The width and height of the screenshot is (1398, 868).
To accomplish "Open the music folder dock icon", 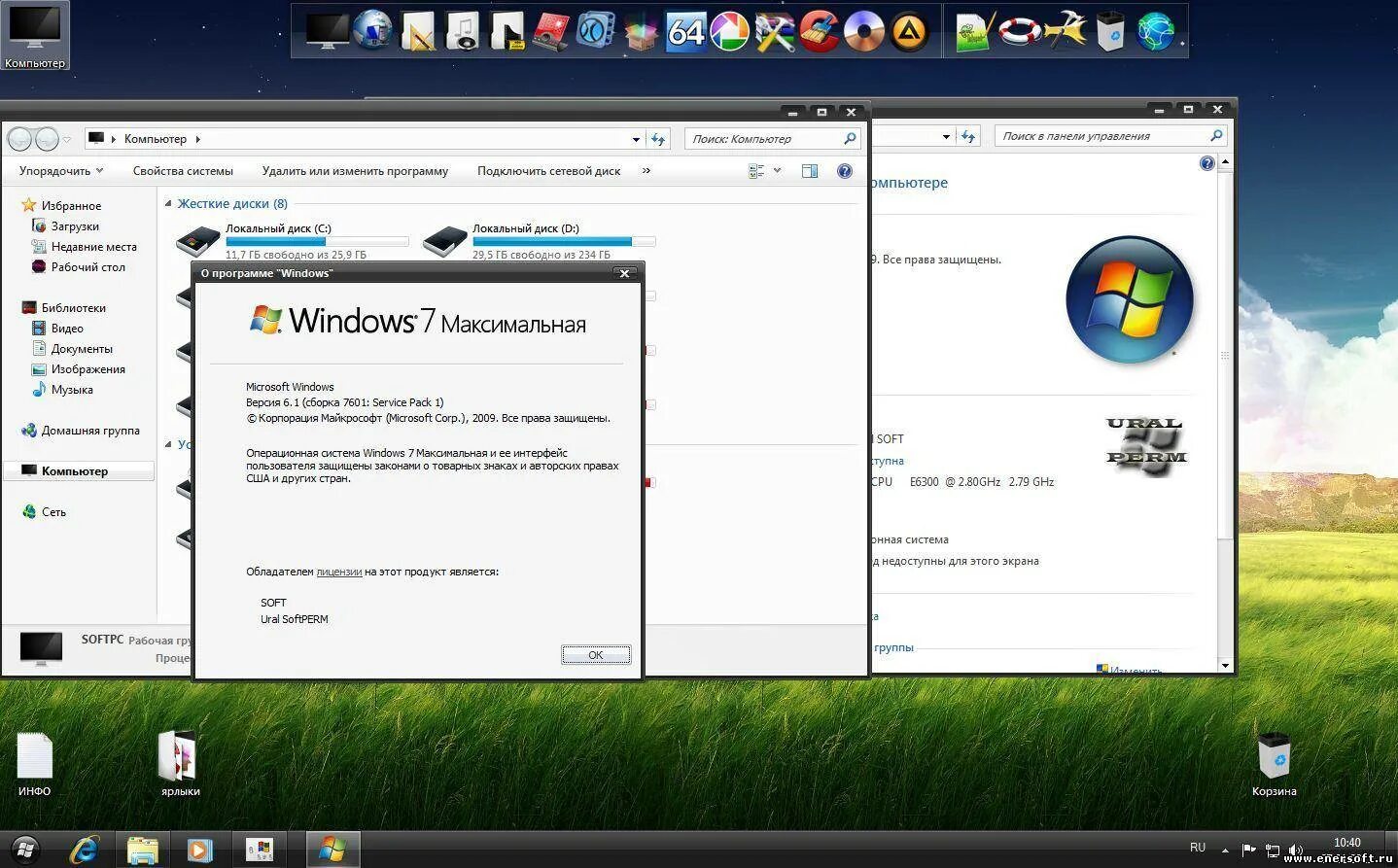I will coord(463,31).
